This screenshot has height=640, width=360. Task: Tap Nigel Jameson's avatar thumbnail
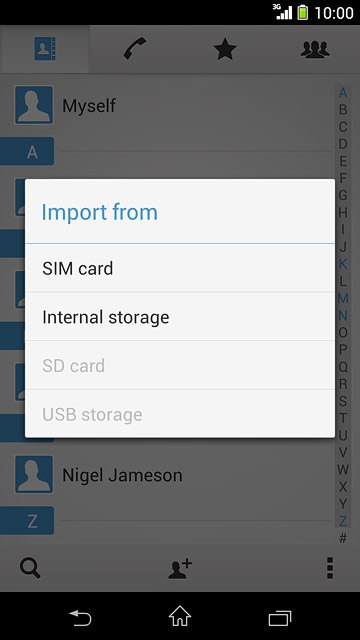[34, 475]
